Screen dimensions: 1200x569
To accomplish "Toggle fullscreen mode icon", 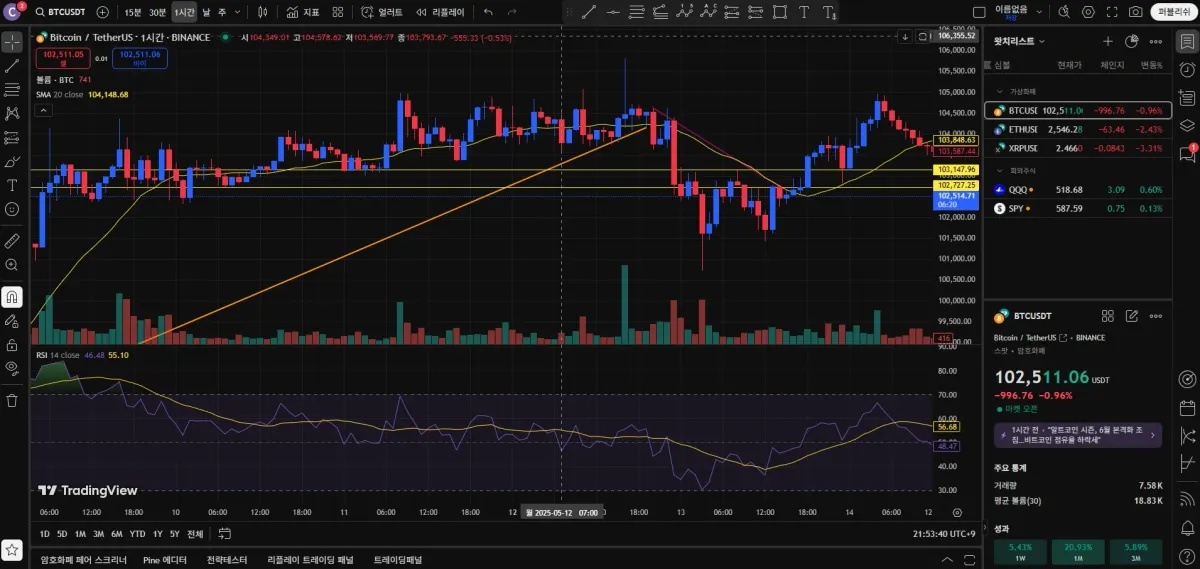I will pos(1112,12).
